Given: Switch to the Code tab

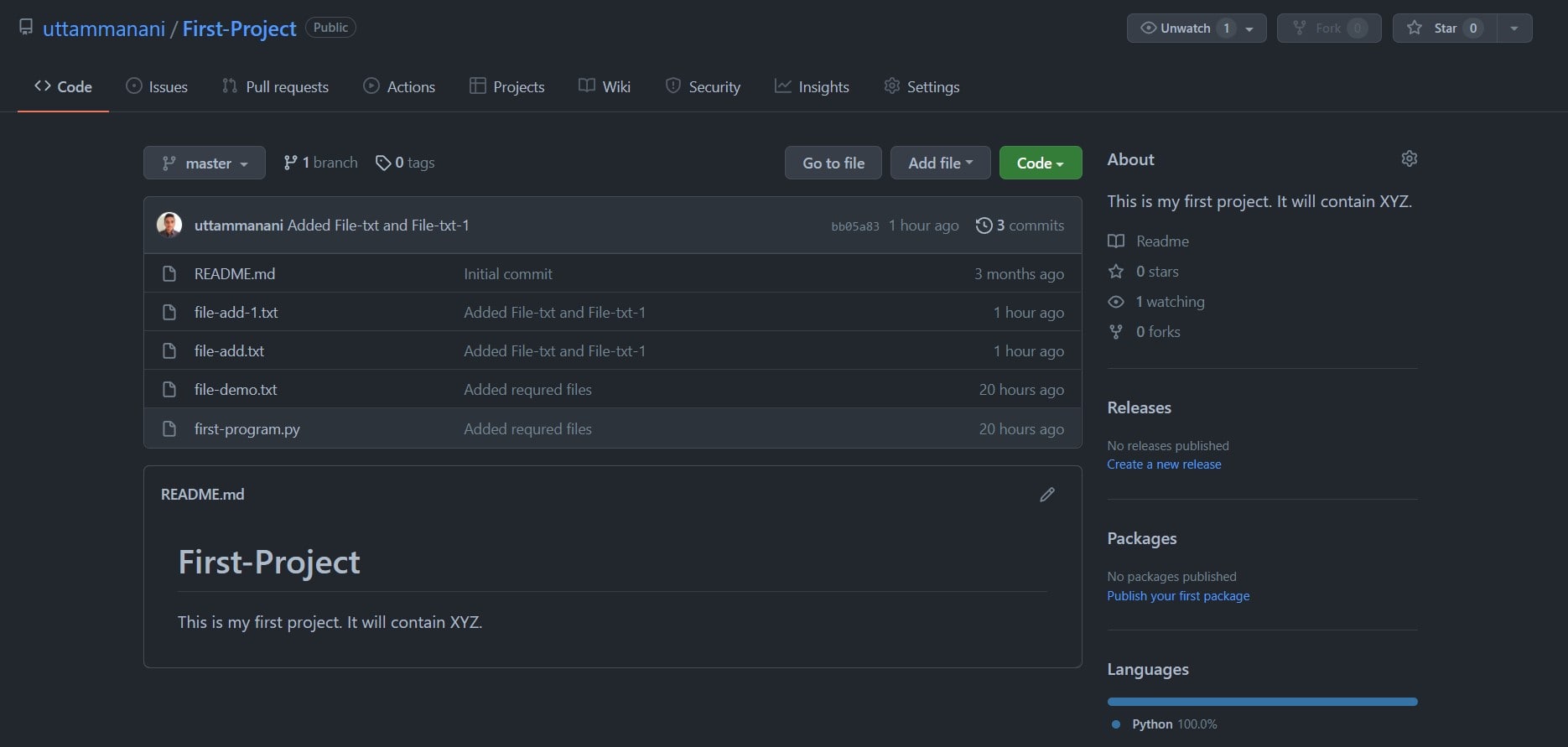Looking at the screenshot, I should pyautogui.click(x=63, y=86).
